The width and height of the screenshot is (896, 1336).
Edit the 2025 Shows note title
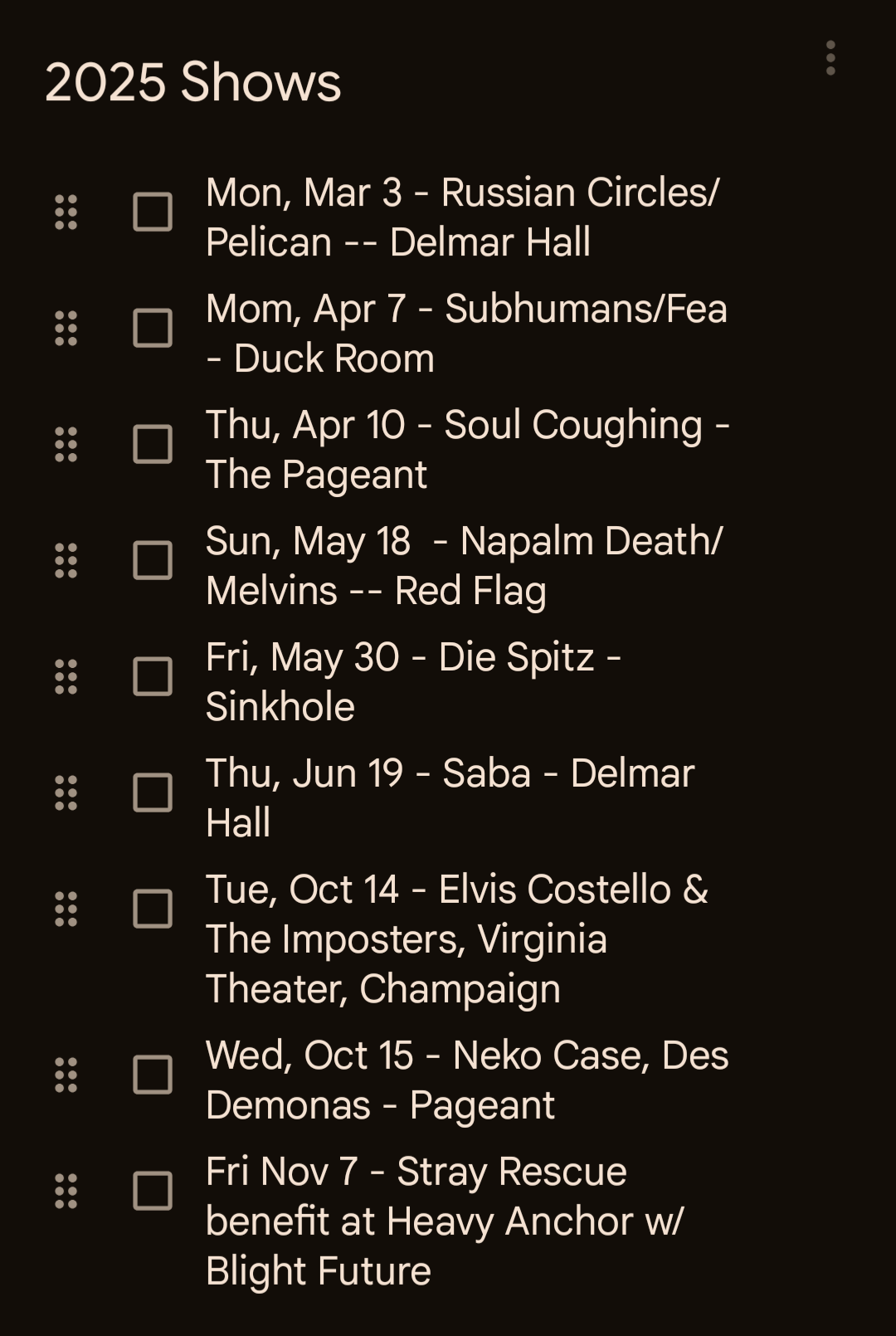pyautogui.click(x=192, y=82)
